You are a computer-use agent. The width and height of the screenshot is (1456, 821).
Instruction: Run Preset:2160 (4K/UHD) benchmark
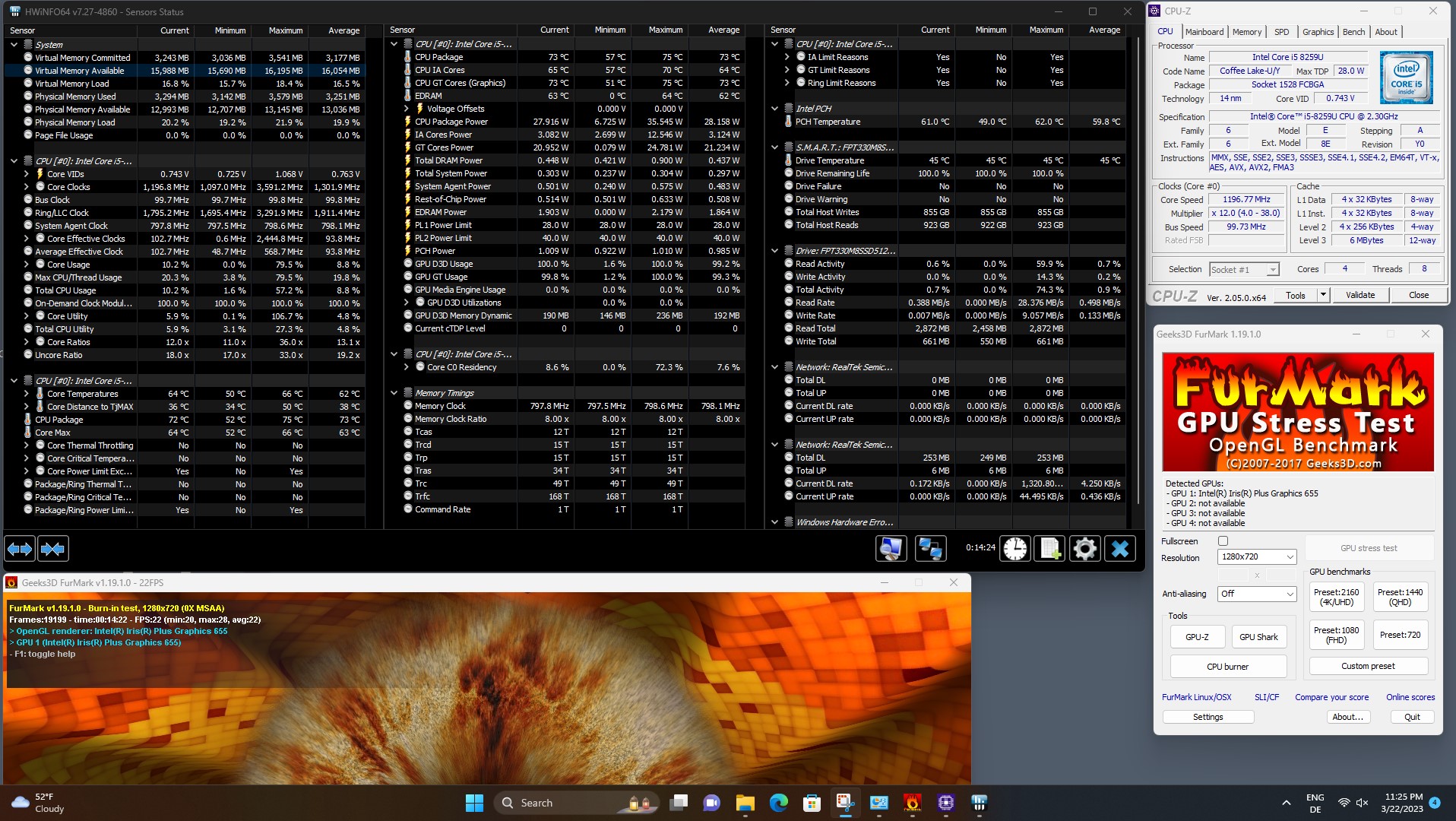[1336, 597]
